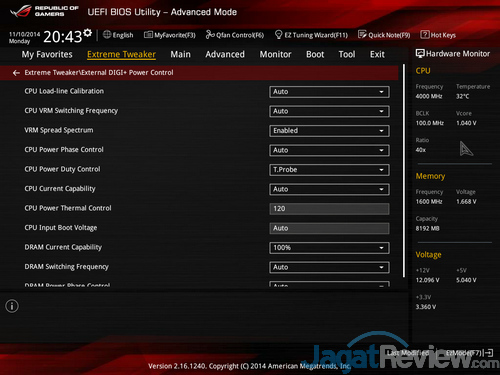The height and width of the screenshot is (375, 500).
Task: Click the settings list vertical scrollbar
Action: click(x=404, y=171)
